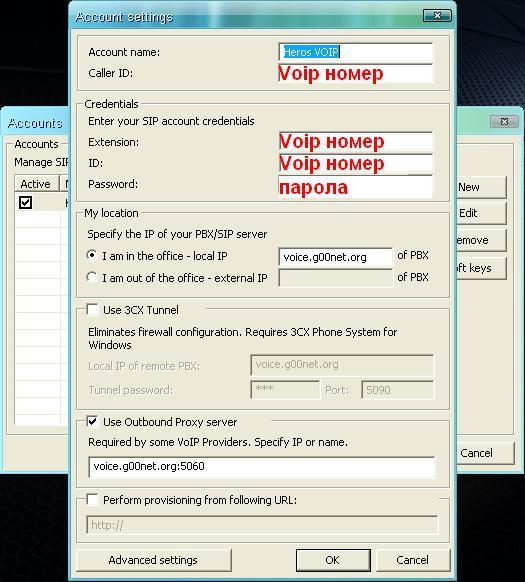The width and height of the screenshot is (525, 582).
Task: Click 'Specify the IP of your PBX/SIP server' text
Action: [x=177, y=234]
